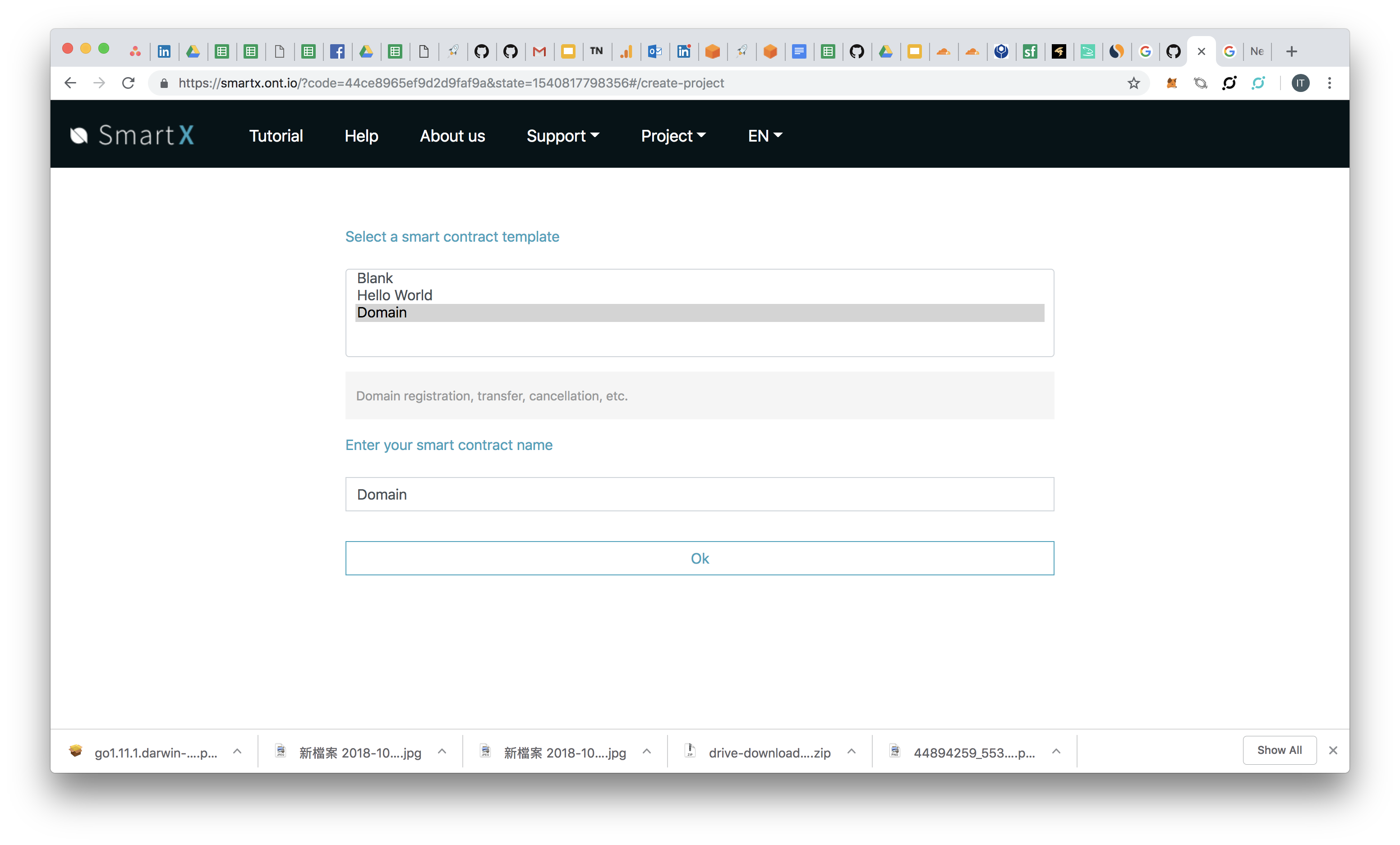Switch to the Gmail tab
1400x845 pixels.
(x=539, y=52)
